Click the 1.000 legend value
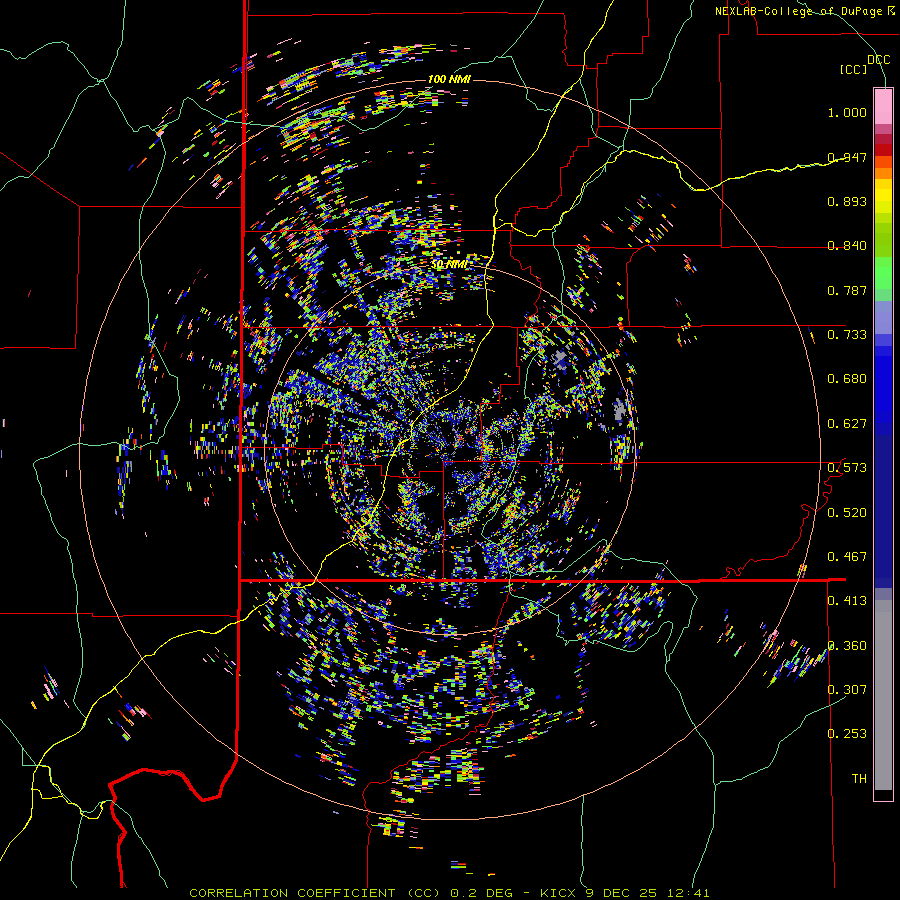The image size is (900, 900). point(847,112)
